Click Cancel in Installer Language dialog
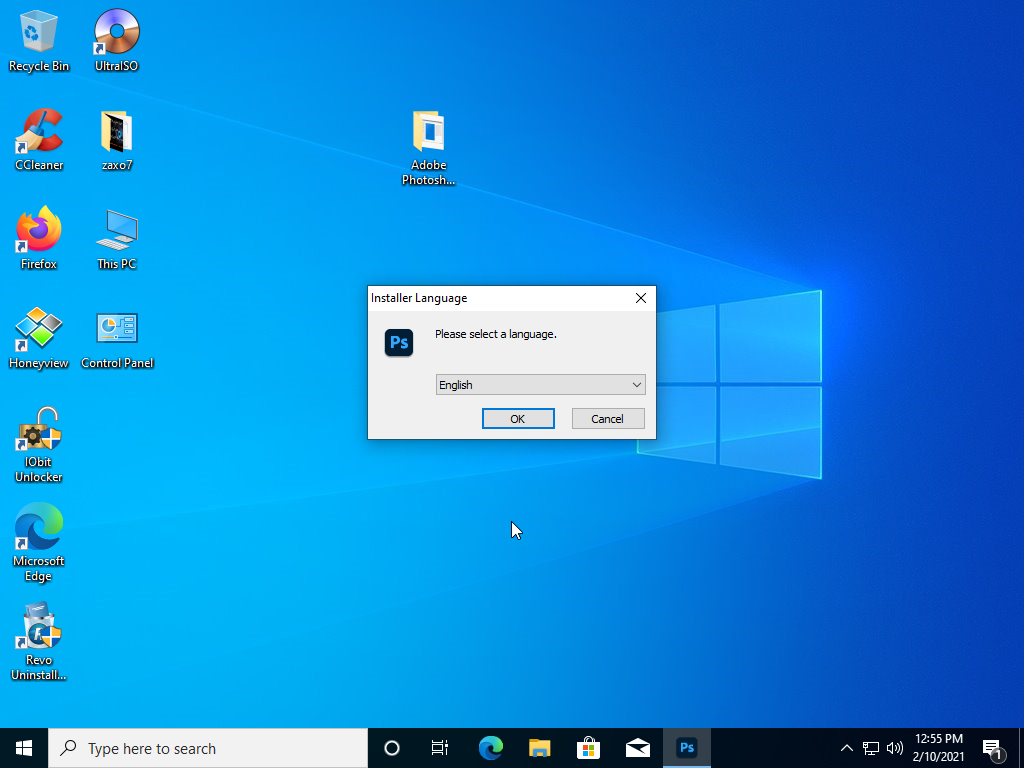This screenshot has height=768, width=1024. [x=608, y=419]
